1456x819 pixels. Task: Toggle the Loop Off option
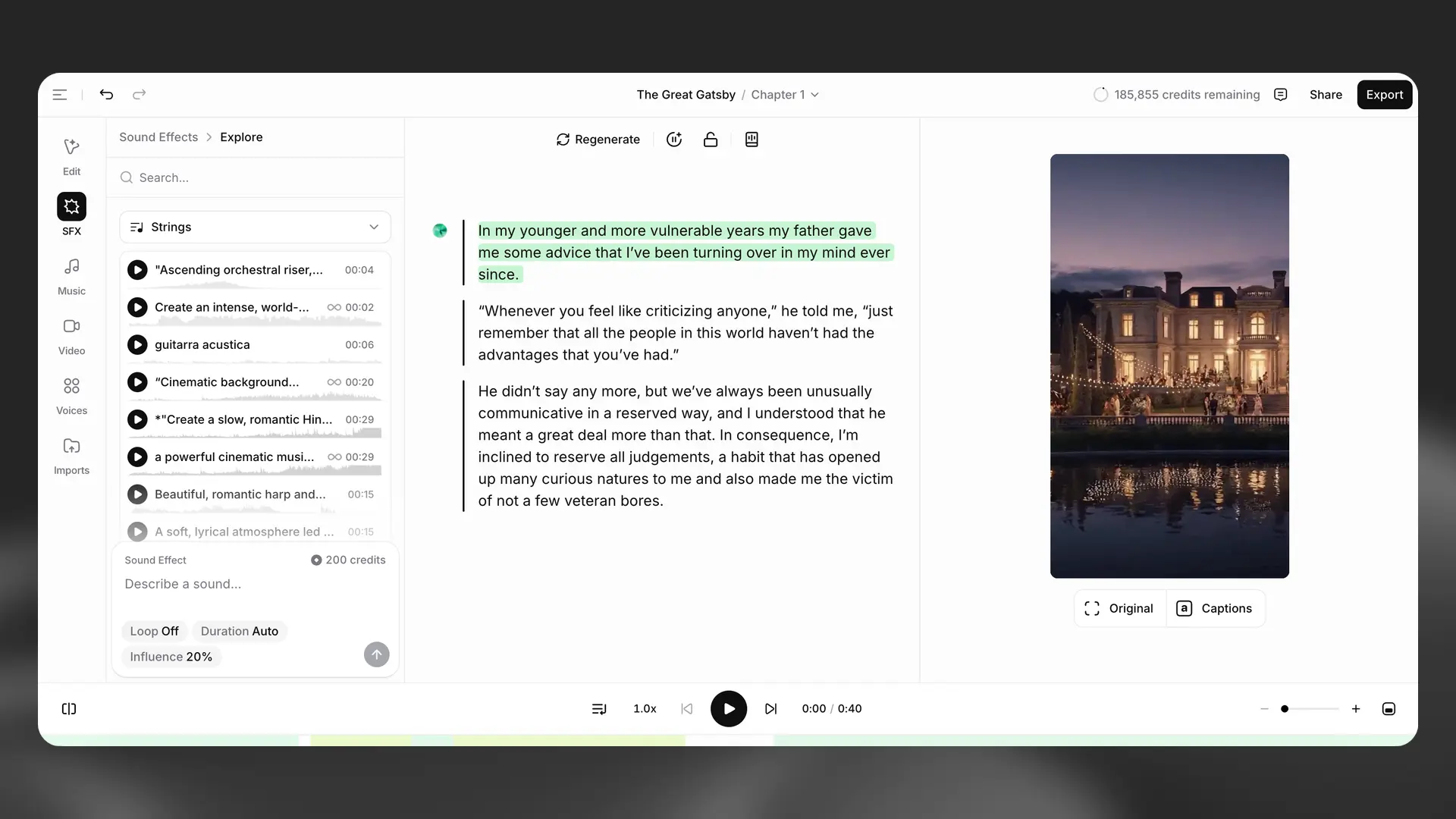(x=154, y=631)
